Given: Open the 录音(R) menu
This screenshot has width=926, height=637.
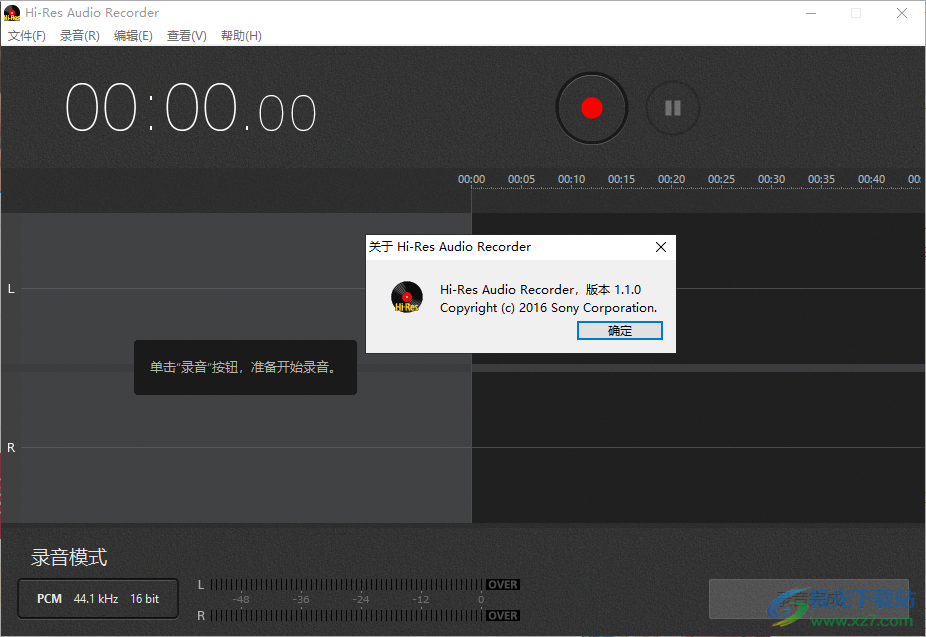Looking at the screenshot, I should point(79,35).
